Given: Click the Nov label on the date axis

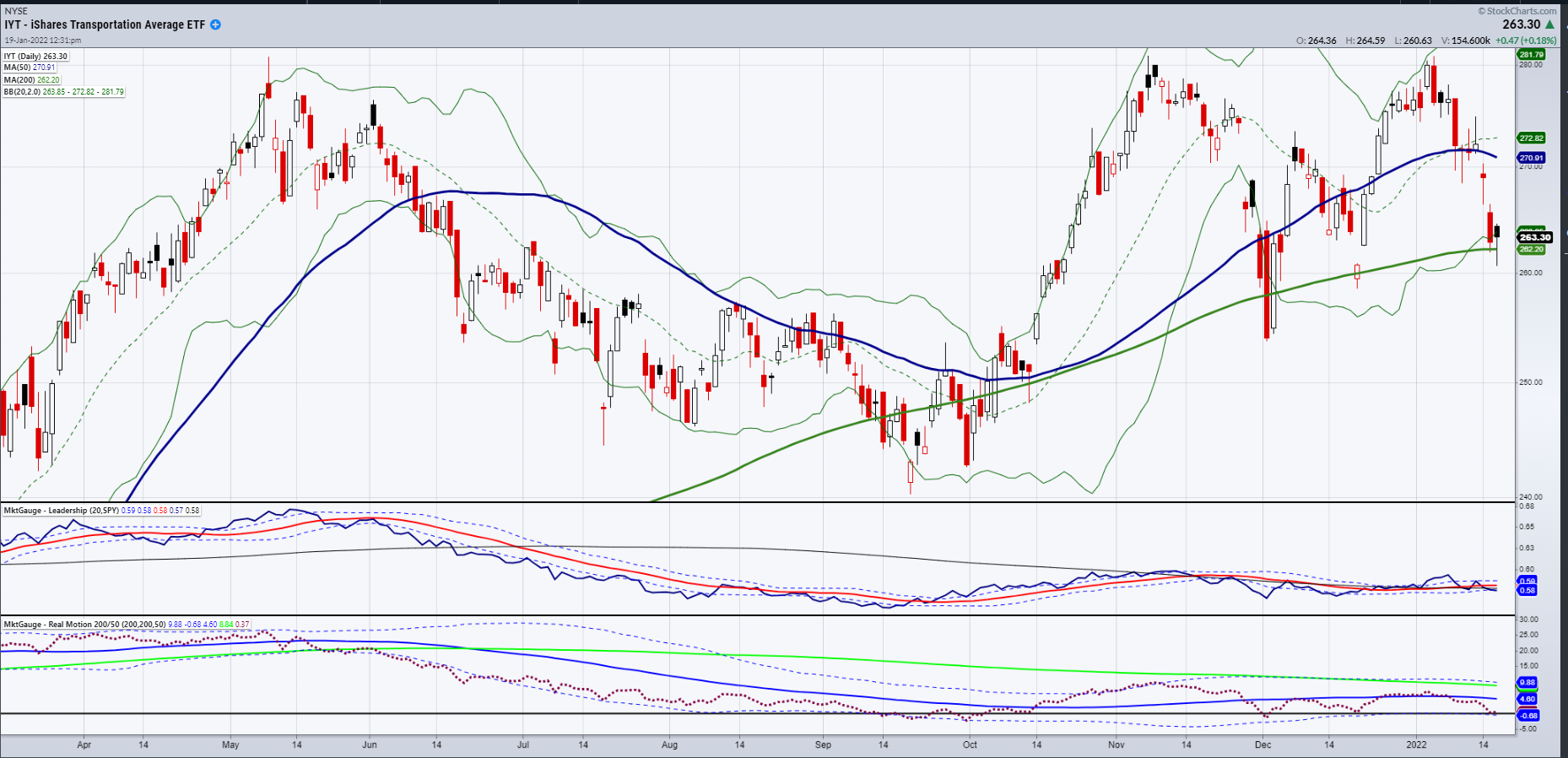Looking at the screenshot, I should point(1116,744).
